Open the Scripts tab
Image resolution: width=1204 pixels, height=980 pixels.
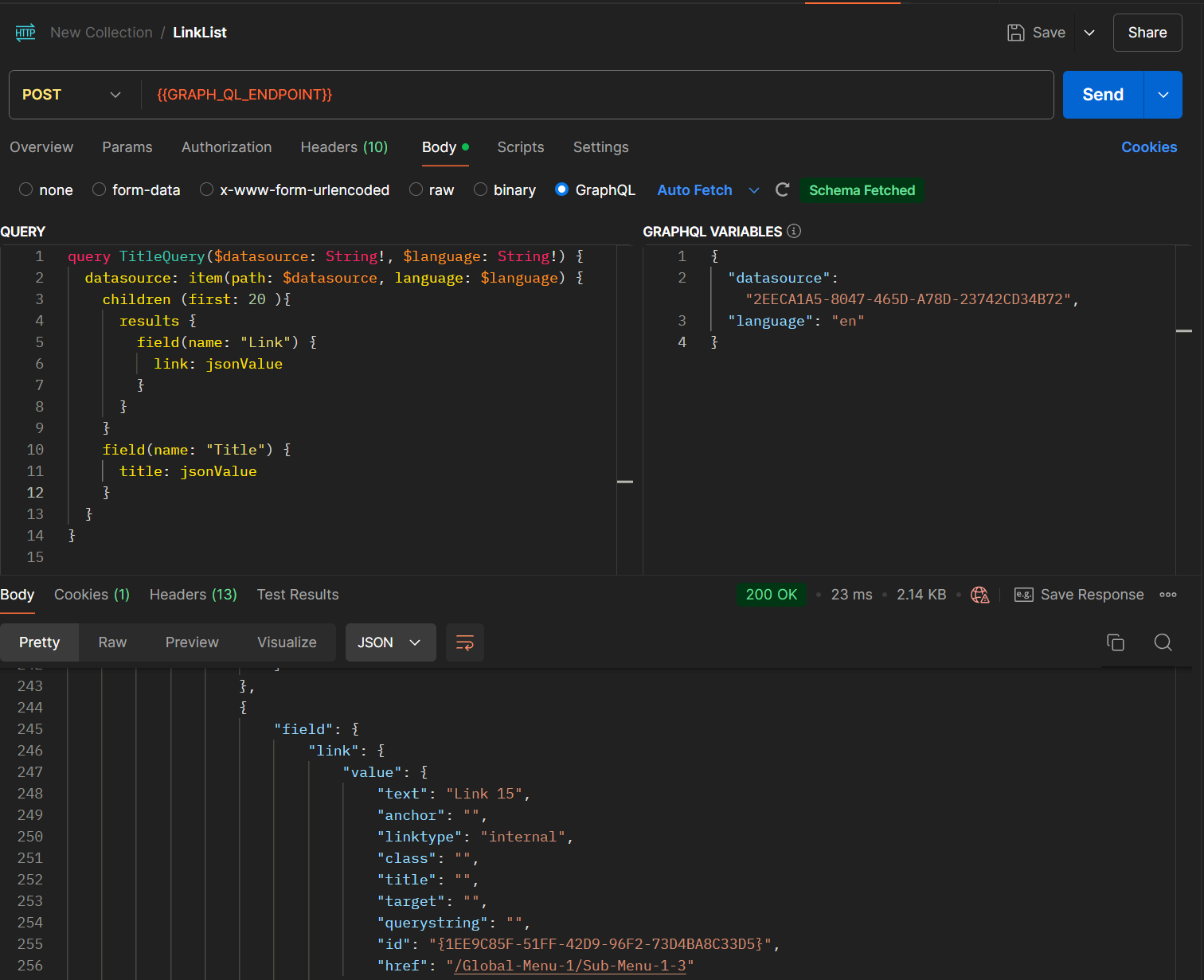pyautogui.click(x=521, y=147)
